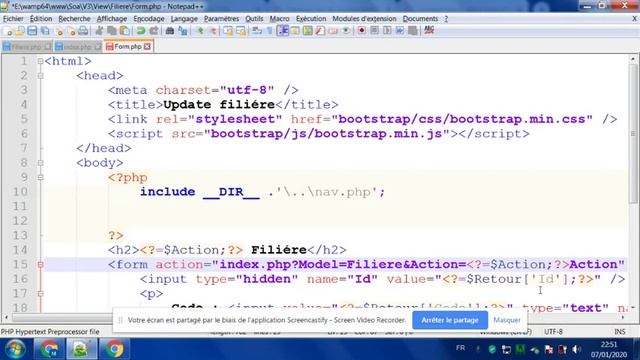Screen dimensions: 640x360
Task: Save all files using the Save All icon
Action: click(x=45, y=31)
